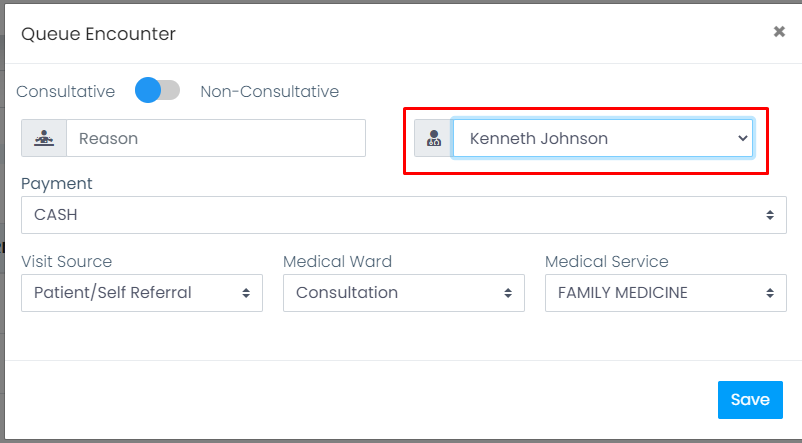
Task: Open the Consultation ward dropdown
Action: click(404, 293)
